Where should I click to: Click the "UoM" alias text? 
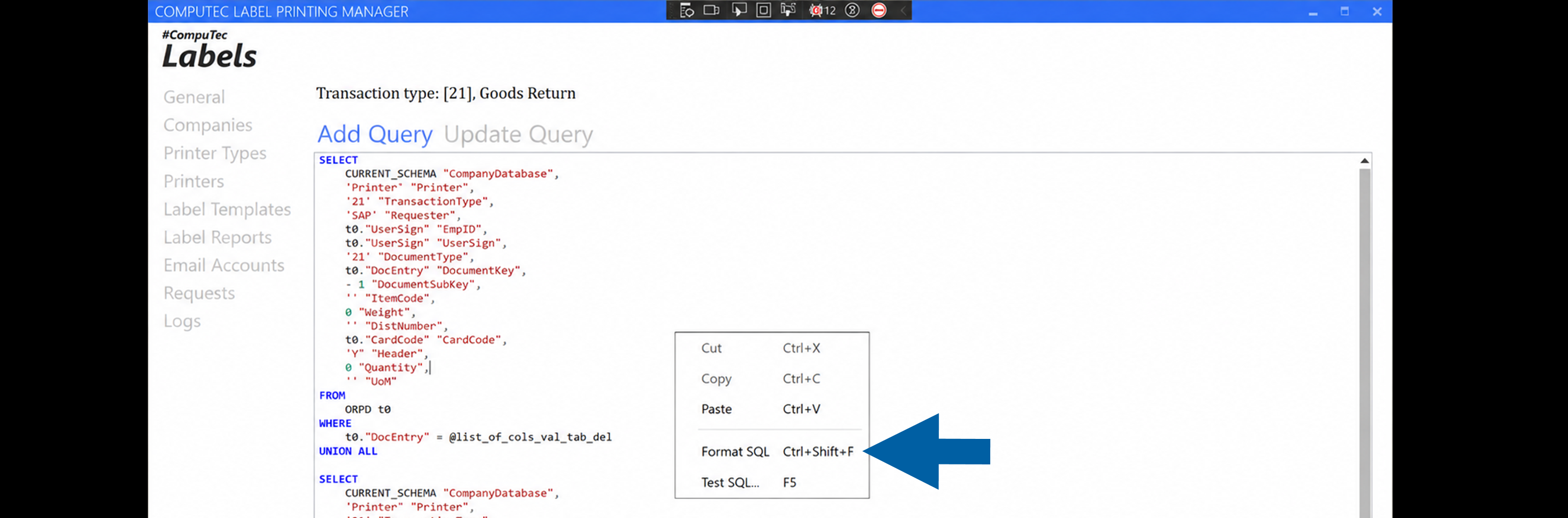[x=380, y=382]
